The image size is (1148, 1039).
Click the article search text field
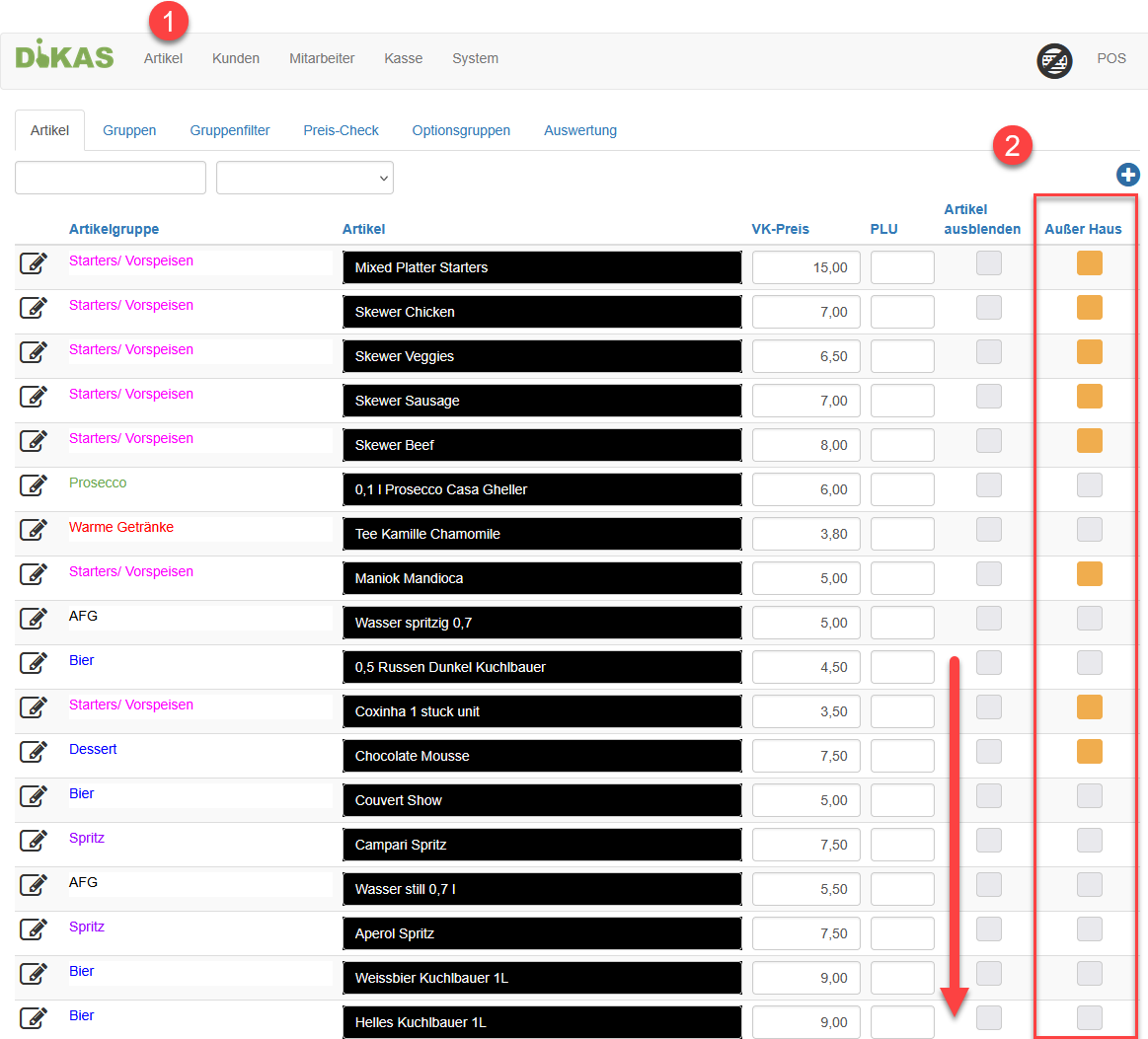click(x=111, y=178)
